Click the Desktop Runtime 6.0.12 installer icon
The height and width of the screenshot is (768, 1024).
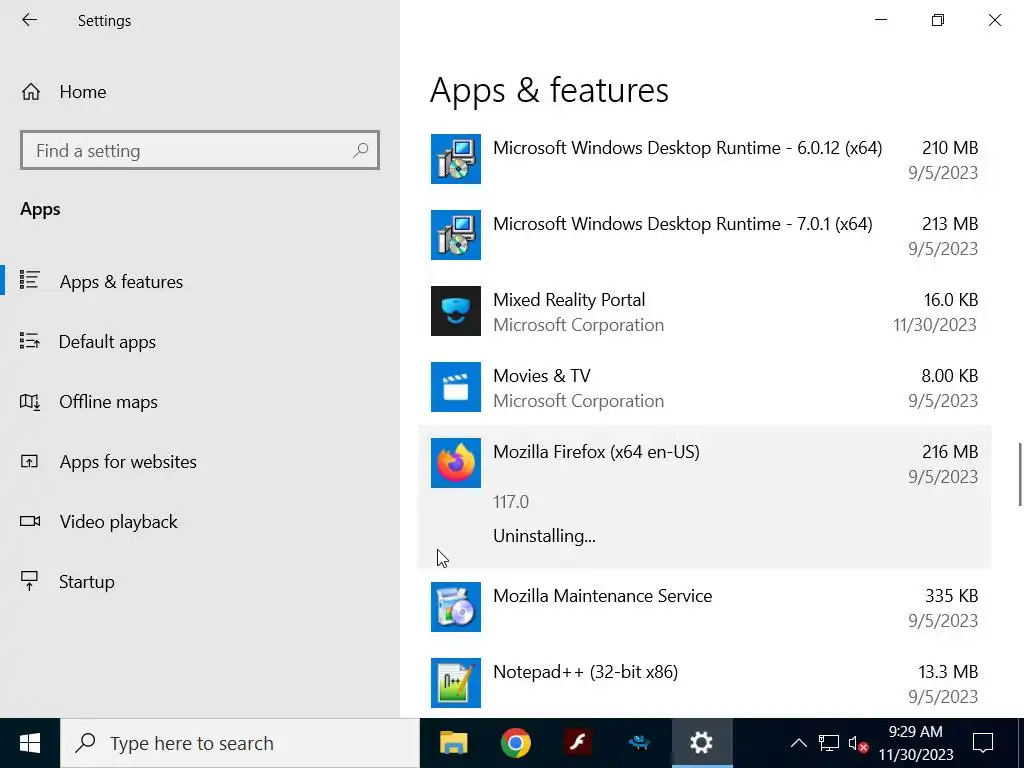pyautogui.click(x=456, y=159)
